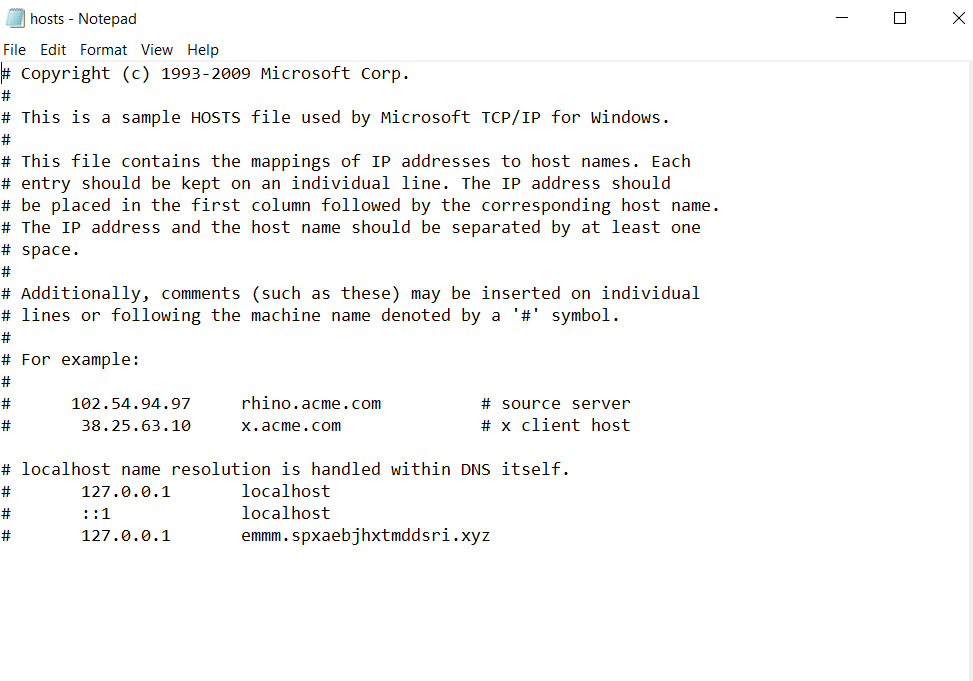Screen dimensions: 973x681
Task: Open the View menu
Action: (x=157, y=49)
